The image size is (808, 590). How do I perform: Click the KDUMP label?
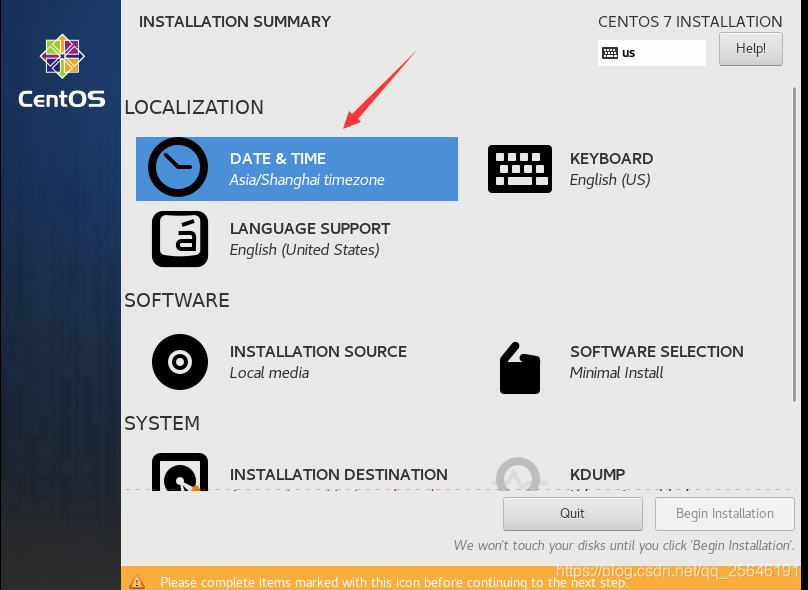point(597,475)
